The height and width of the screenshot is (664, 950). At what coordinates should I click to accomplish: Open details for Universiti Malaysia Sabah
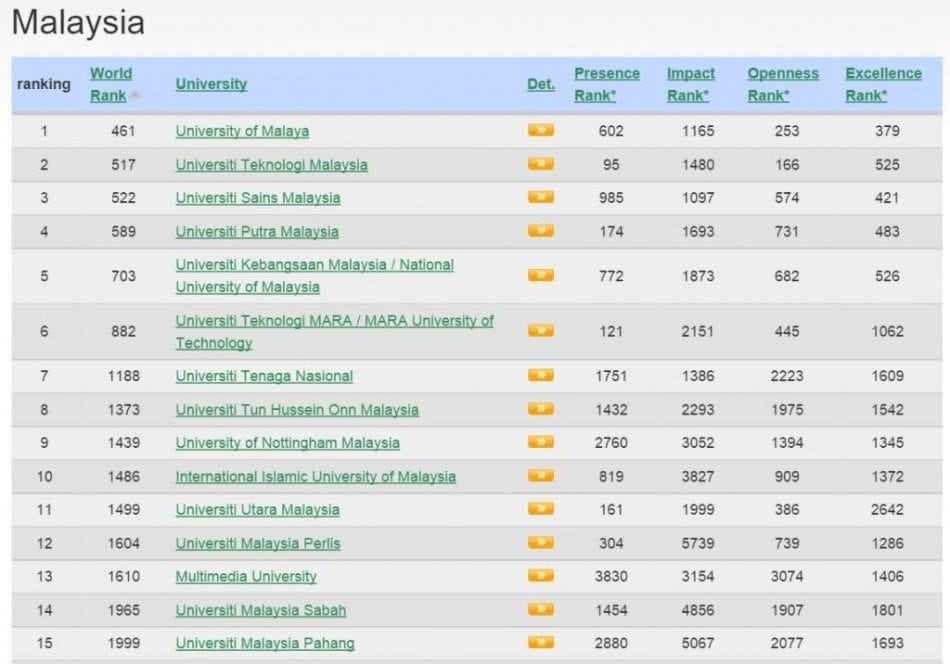pyautogui.click(x=541, y=610)
